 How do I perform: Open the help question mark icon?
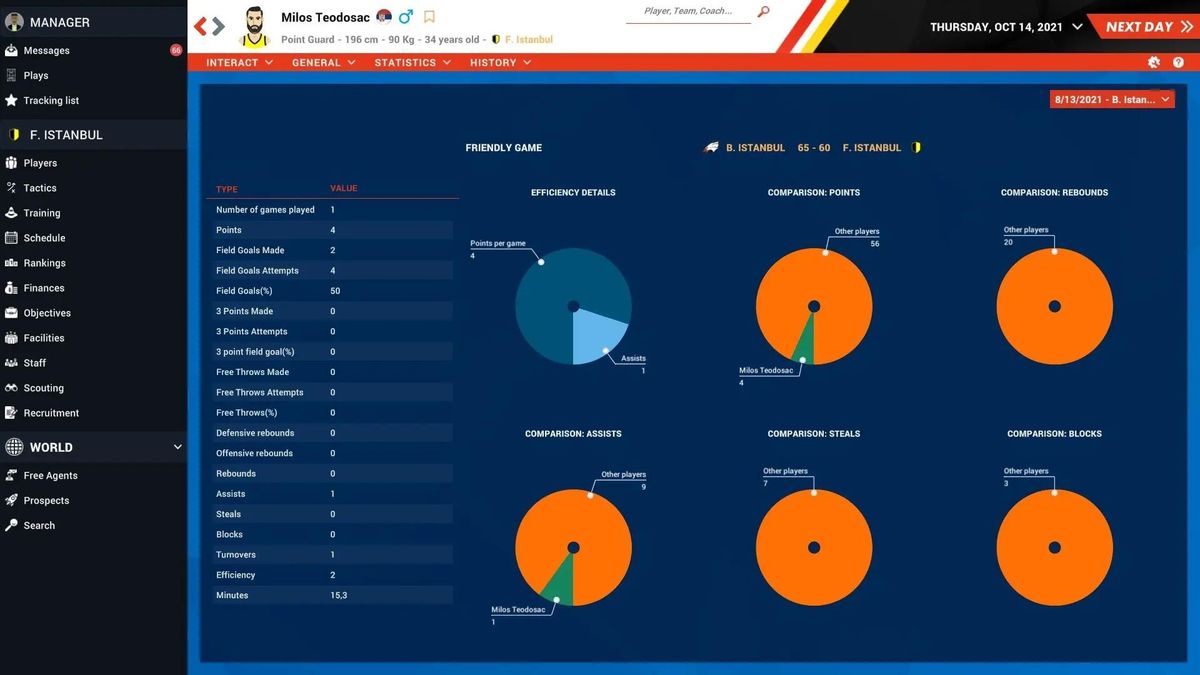tap(1178, 62)
